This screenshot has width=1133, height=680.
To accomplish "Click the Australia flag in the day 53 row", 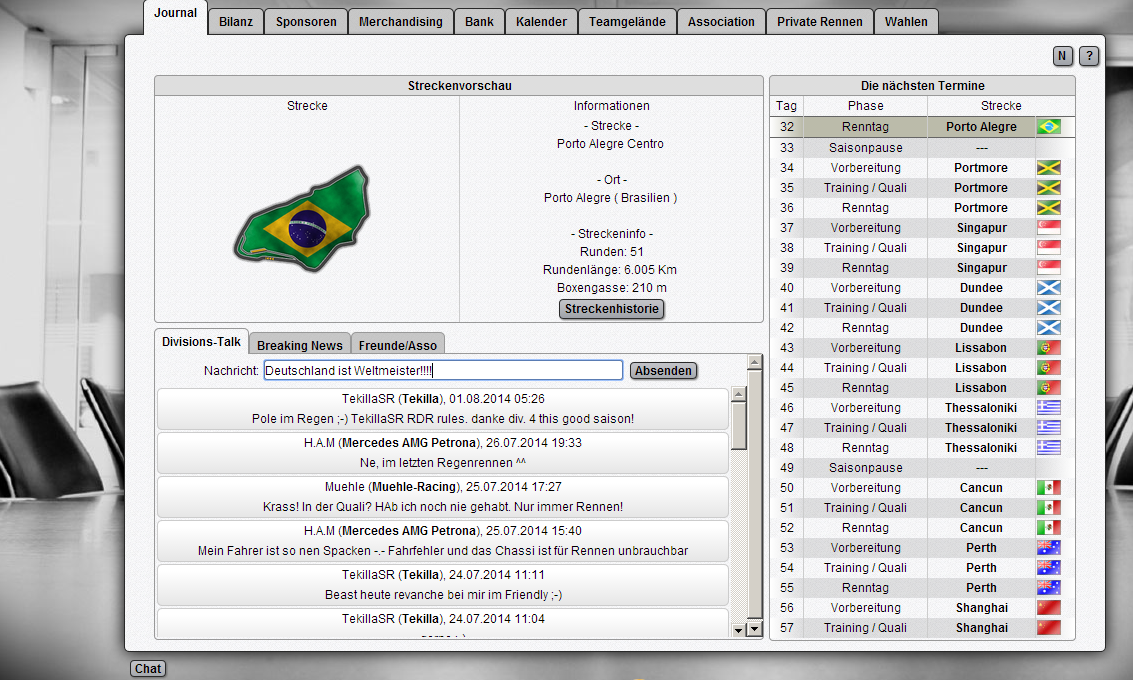I will [x=1049, y=548].
